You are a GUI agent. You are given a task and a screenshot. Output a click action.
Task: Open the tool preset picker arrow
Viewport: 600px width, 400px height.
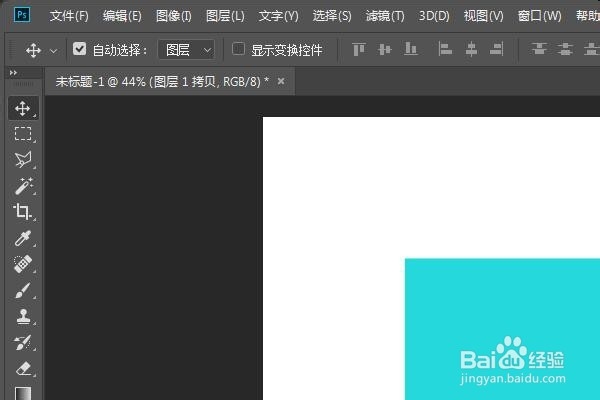click(x=54, y=51)
